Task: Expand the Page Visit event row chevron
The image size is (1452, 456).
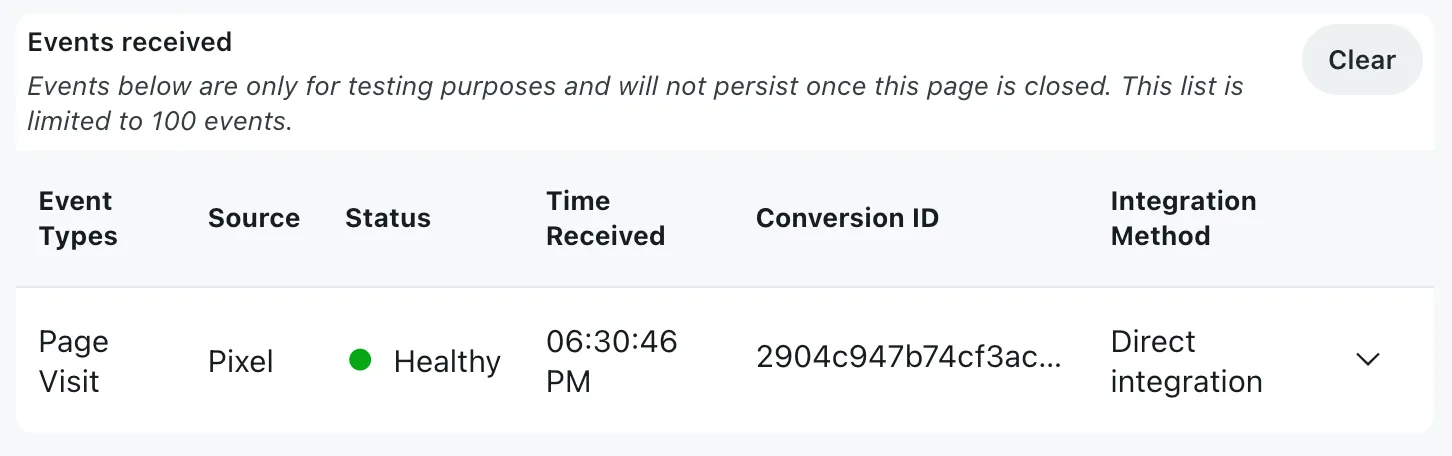Action: 1367,360
